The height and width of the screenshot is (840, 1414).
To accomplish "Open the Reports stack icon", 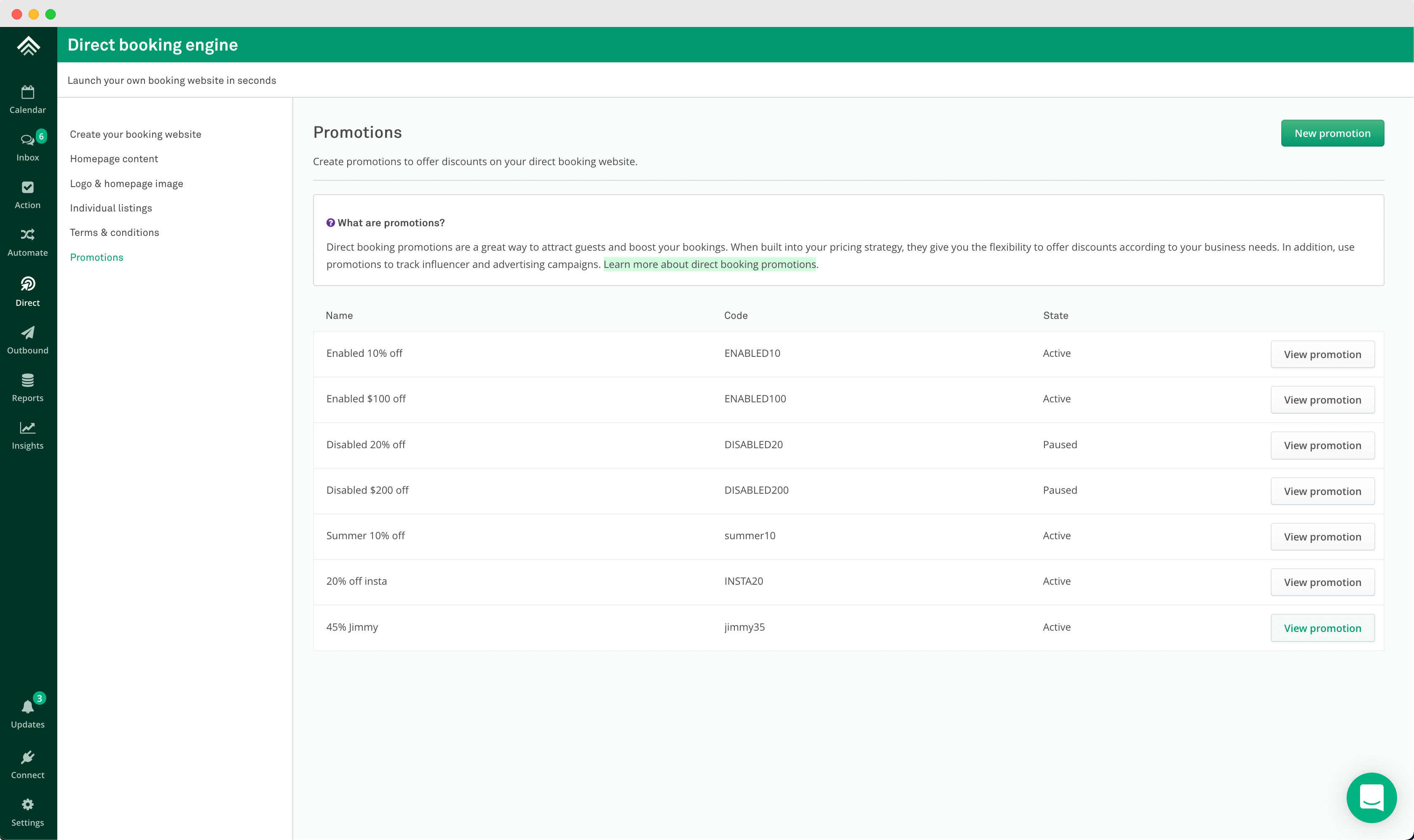I will [27, 387].
